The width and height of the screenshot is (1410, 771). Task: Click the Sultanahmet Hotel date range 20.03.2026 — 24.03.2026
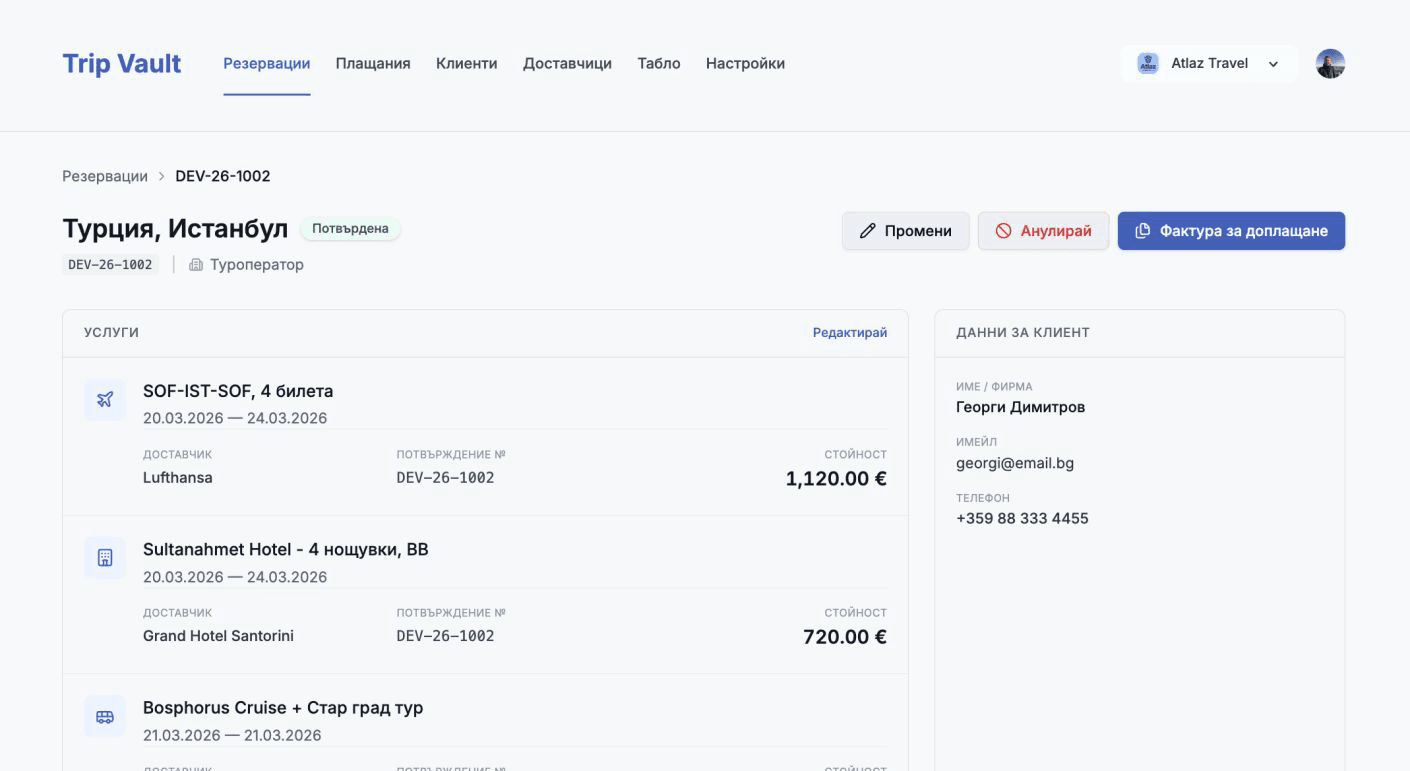[235, 577]
